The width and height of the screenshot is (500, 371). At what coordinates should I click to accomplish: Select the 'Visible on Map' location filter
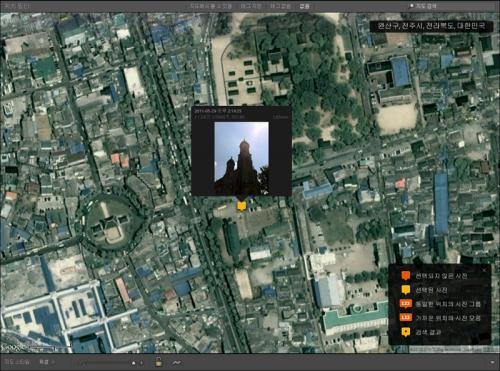211,6
